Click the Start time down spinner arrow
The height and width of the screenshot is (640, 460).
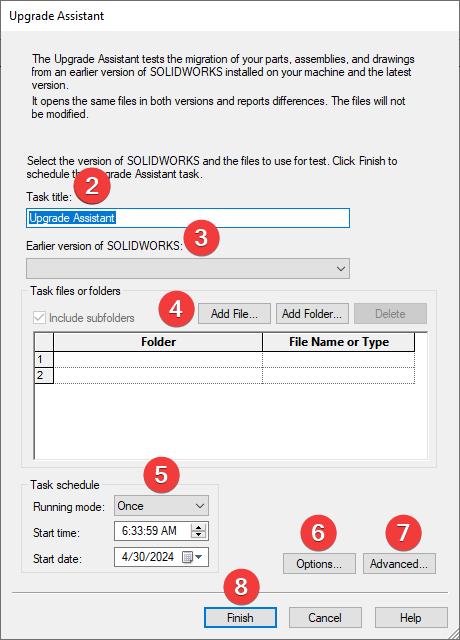199,535
